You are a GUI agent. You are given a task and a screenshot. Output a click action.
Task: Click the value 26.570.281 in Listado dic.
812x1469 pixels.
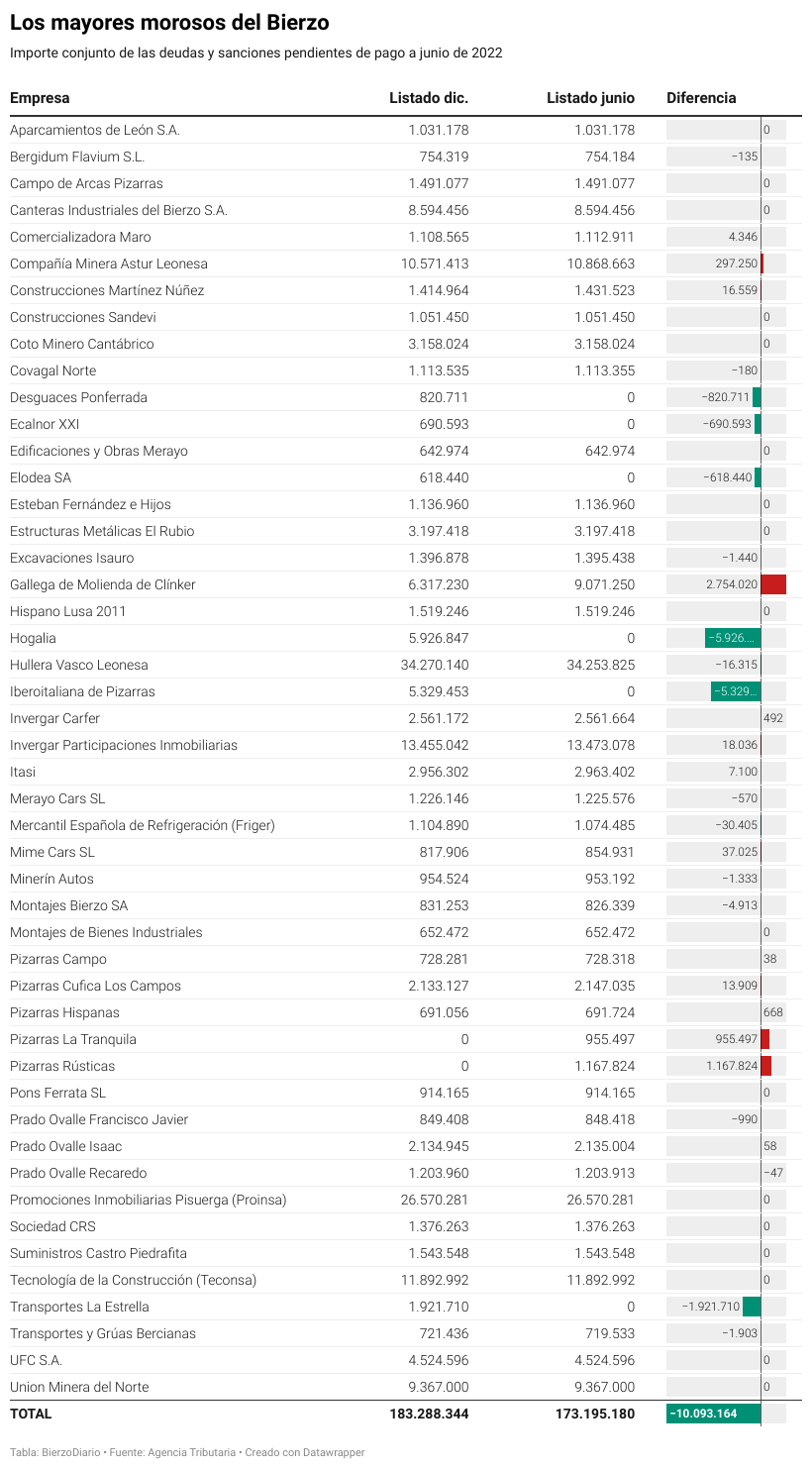435,1200
